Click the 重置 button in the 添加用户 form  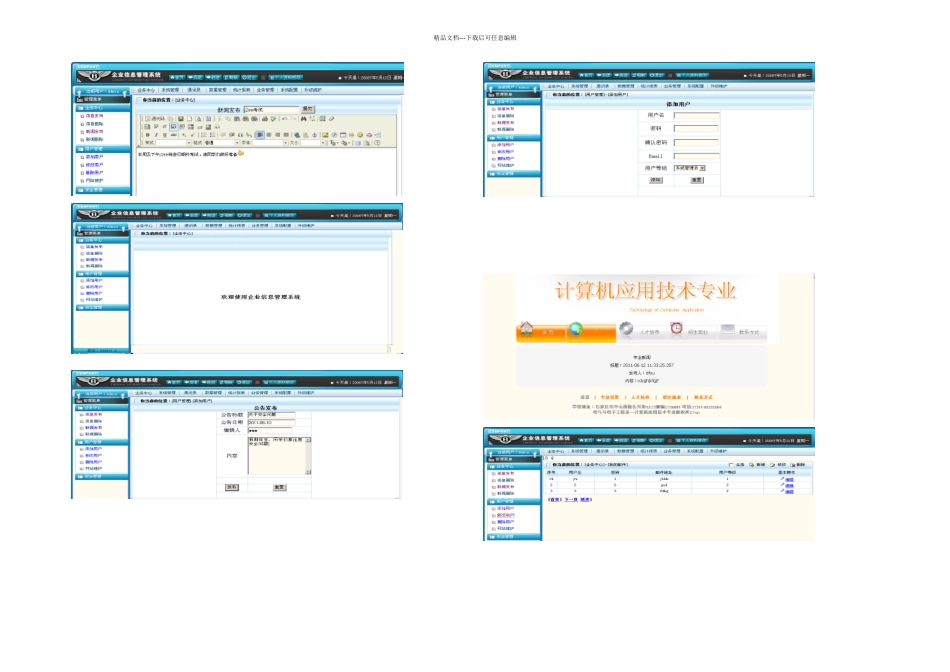tap(697, 180)
